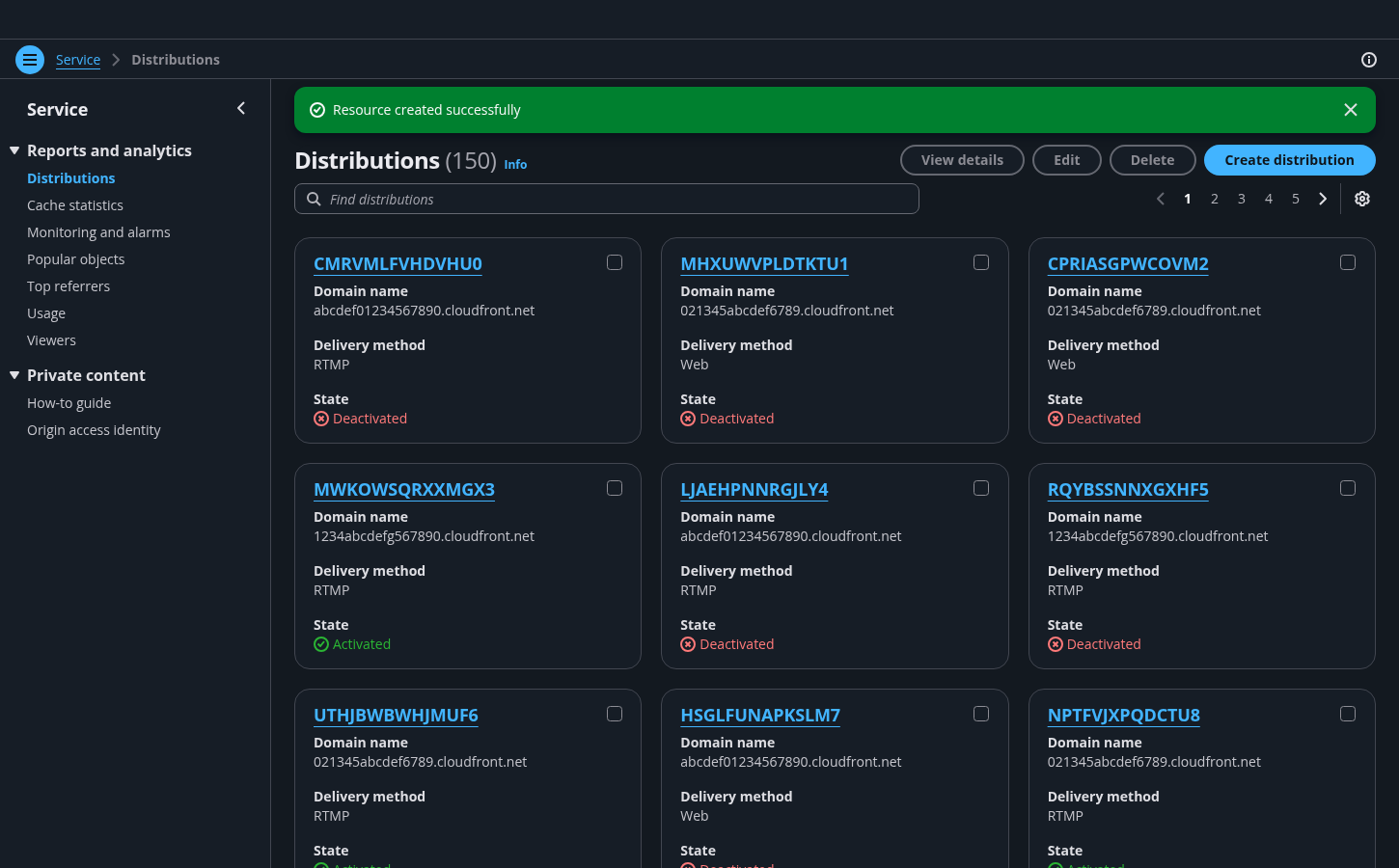Open the hamburger navigation menu
Image resolution: width=1399 pixels, height=868 pixels.
pos(30,60)
